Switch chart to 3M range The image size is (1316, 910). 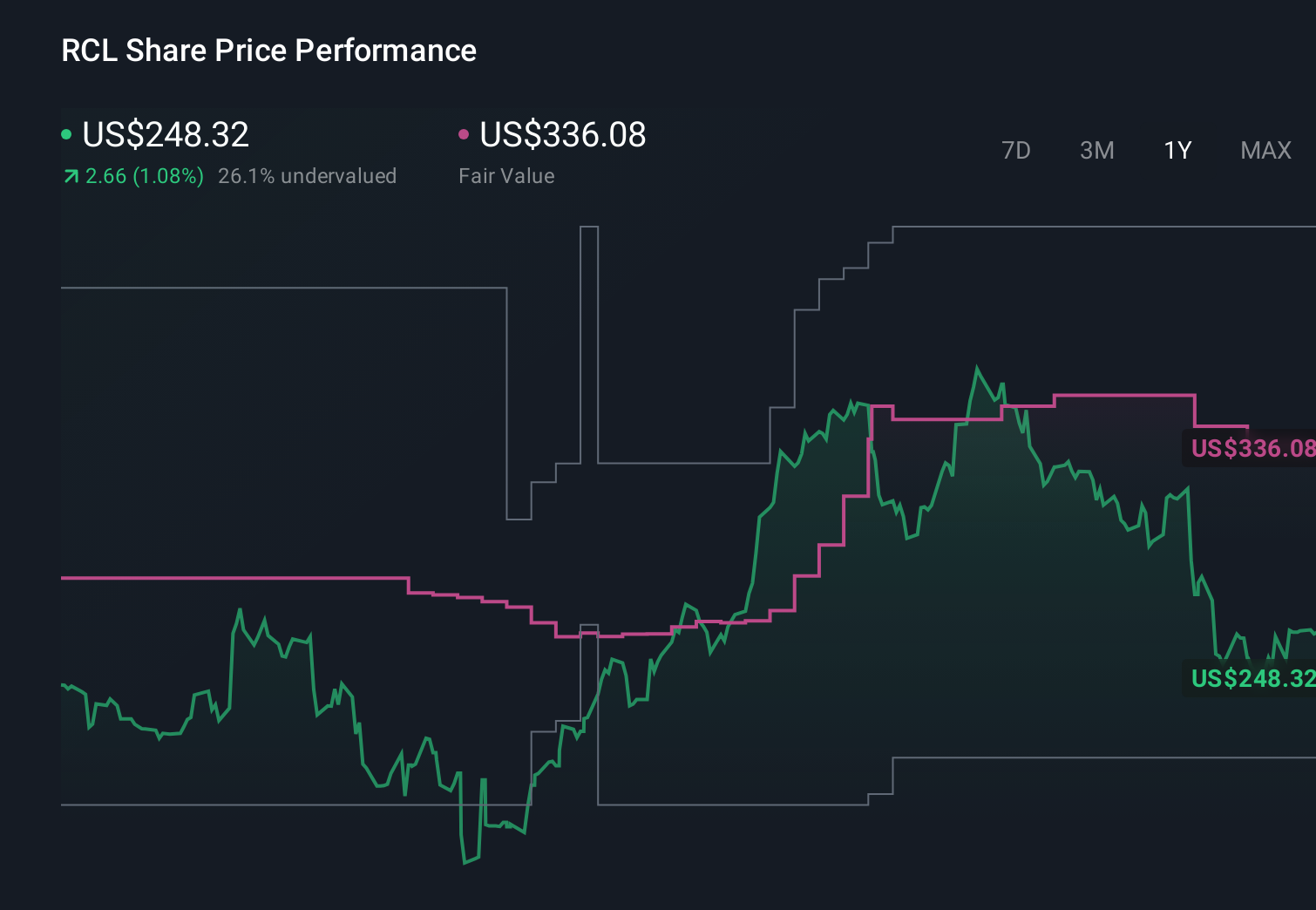tap(1096, 151)
